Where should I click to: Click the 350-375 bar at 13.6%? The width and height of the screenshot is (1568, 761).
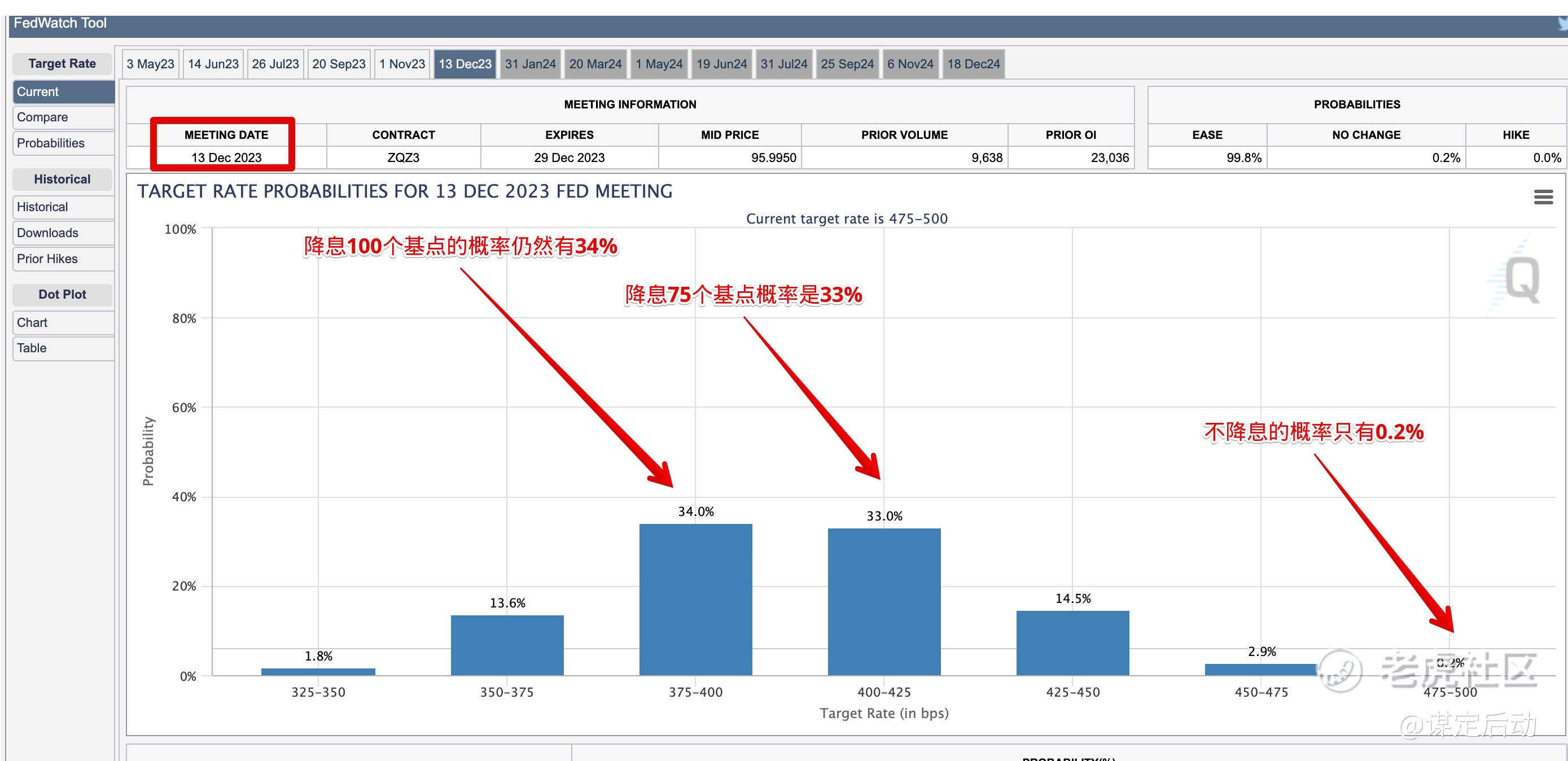(507, 645)
